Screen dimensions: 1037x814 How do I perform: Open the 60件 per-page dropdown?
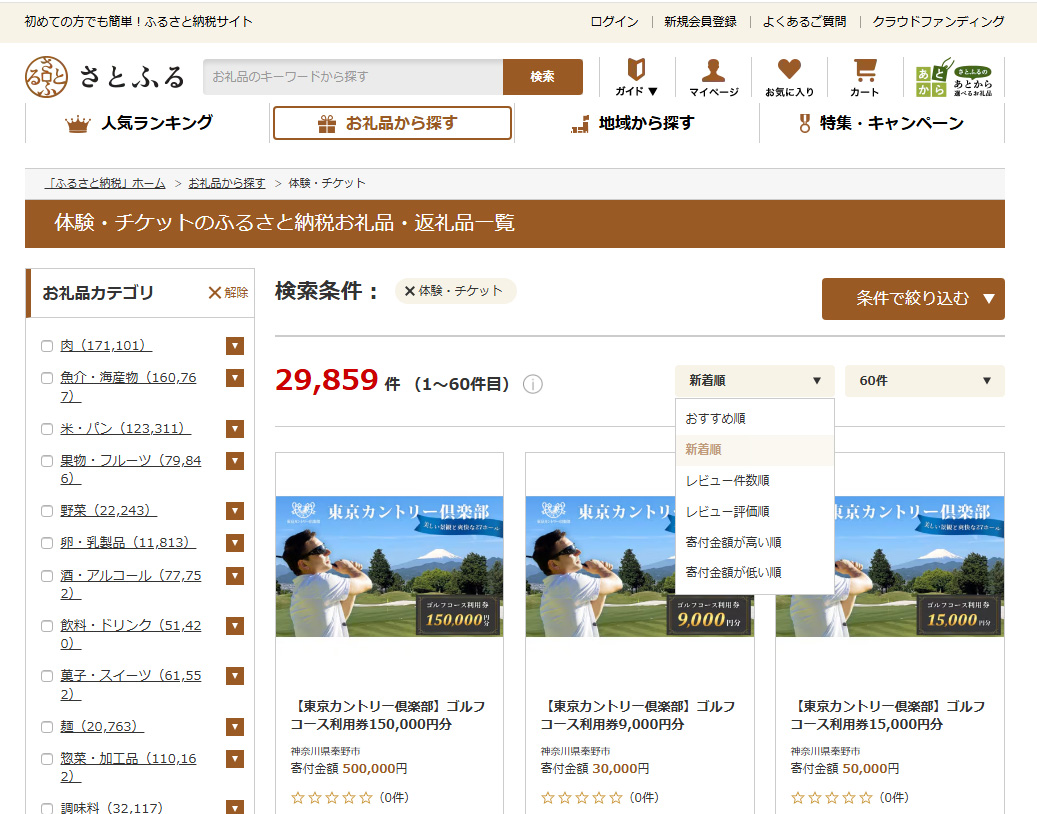coord(924,381)
